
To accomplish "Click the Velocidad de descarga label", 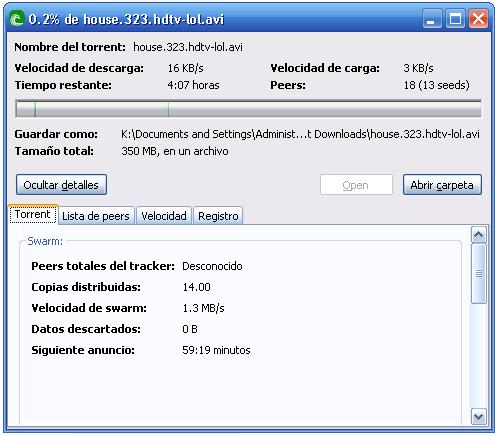I will point(79,68).
